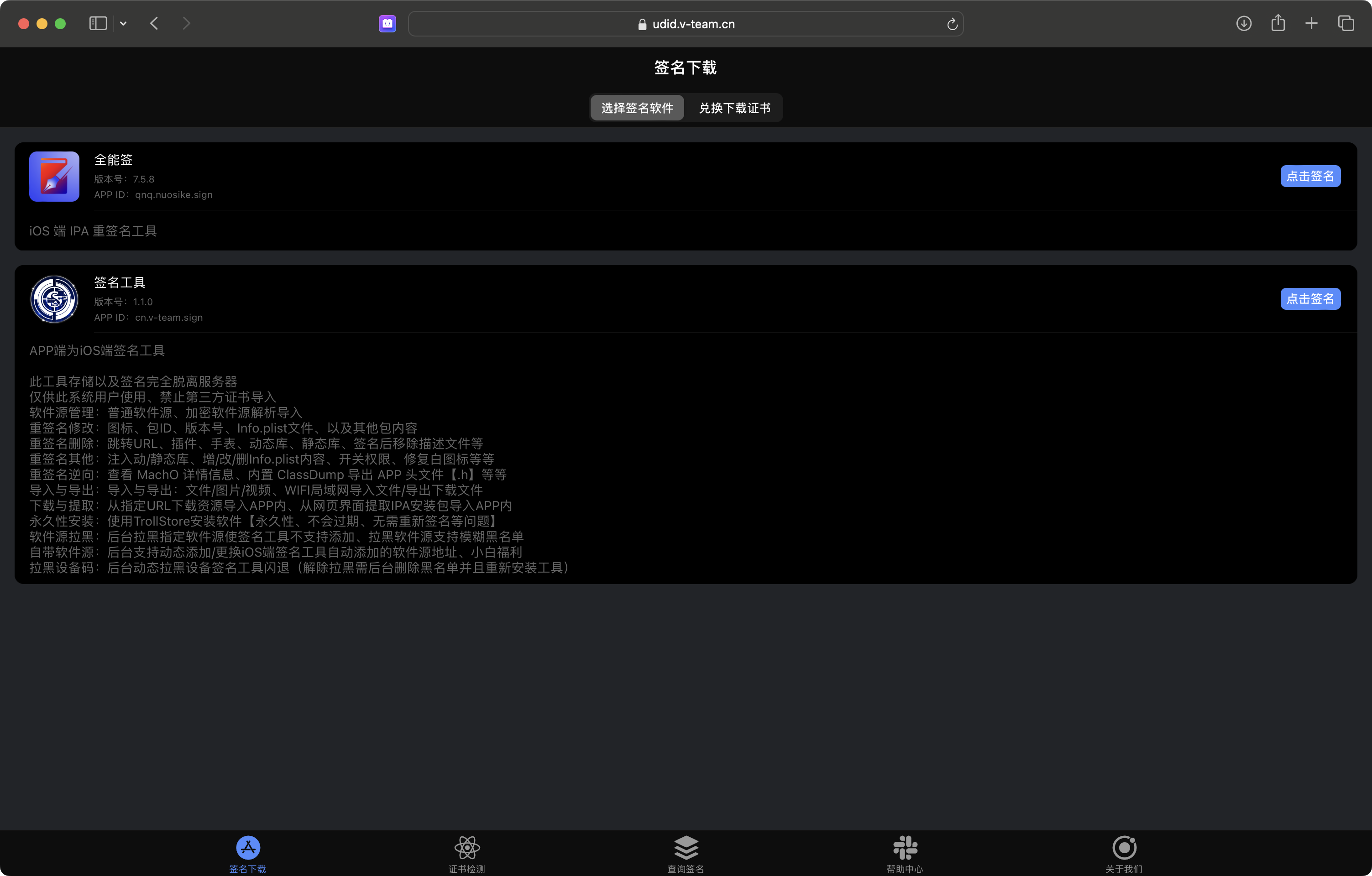
Task: Switch to the 兑换下载证书 tab
Action: coord(734,108)
